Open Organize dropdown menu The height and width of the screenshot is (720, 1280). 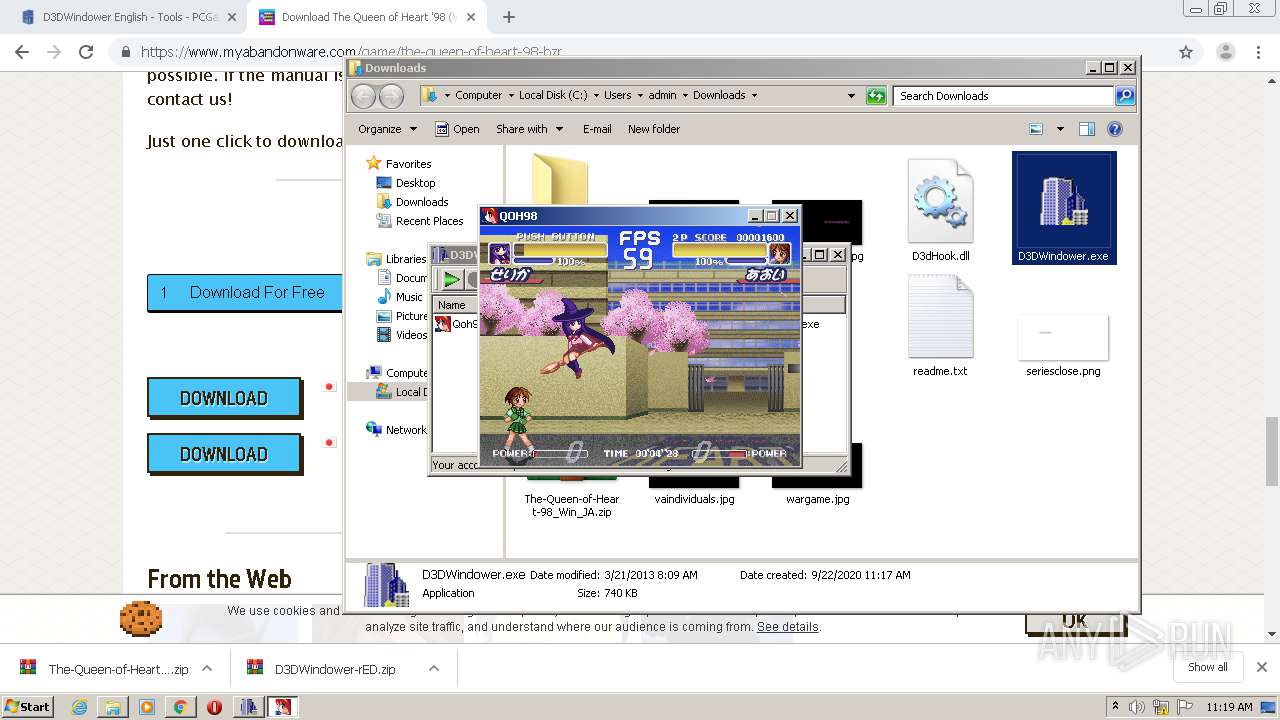click(387, 129)
